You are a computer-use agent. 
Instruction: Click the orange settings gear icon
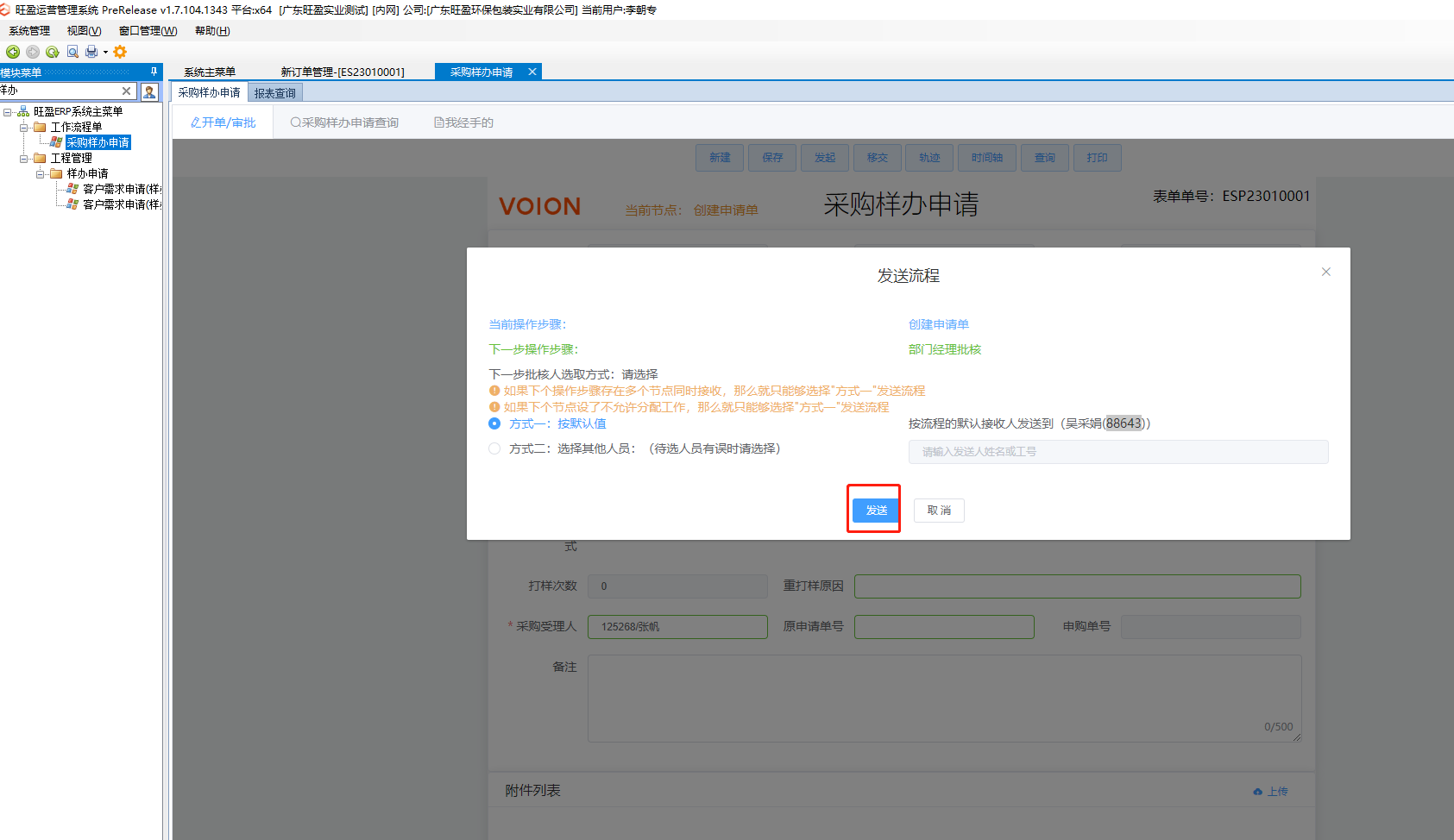click(x=120, y=52)
